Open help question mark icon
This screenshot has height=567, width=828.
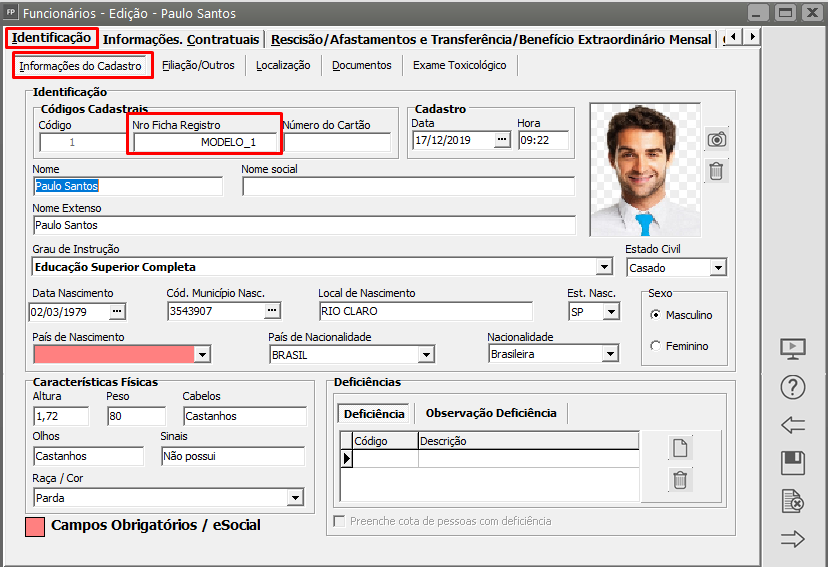tap(793, 388)
